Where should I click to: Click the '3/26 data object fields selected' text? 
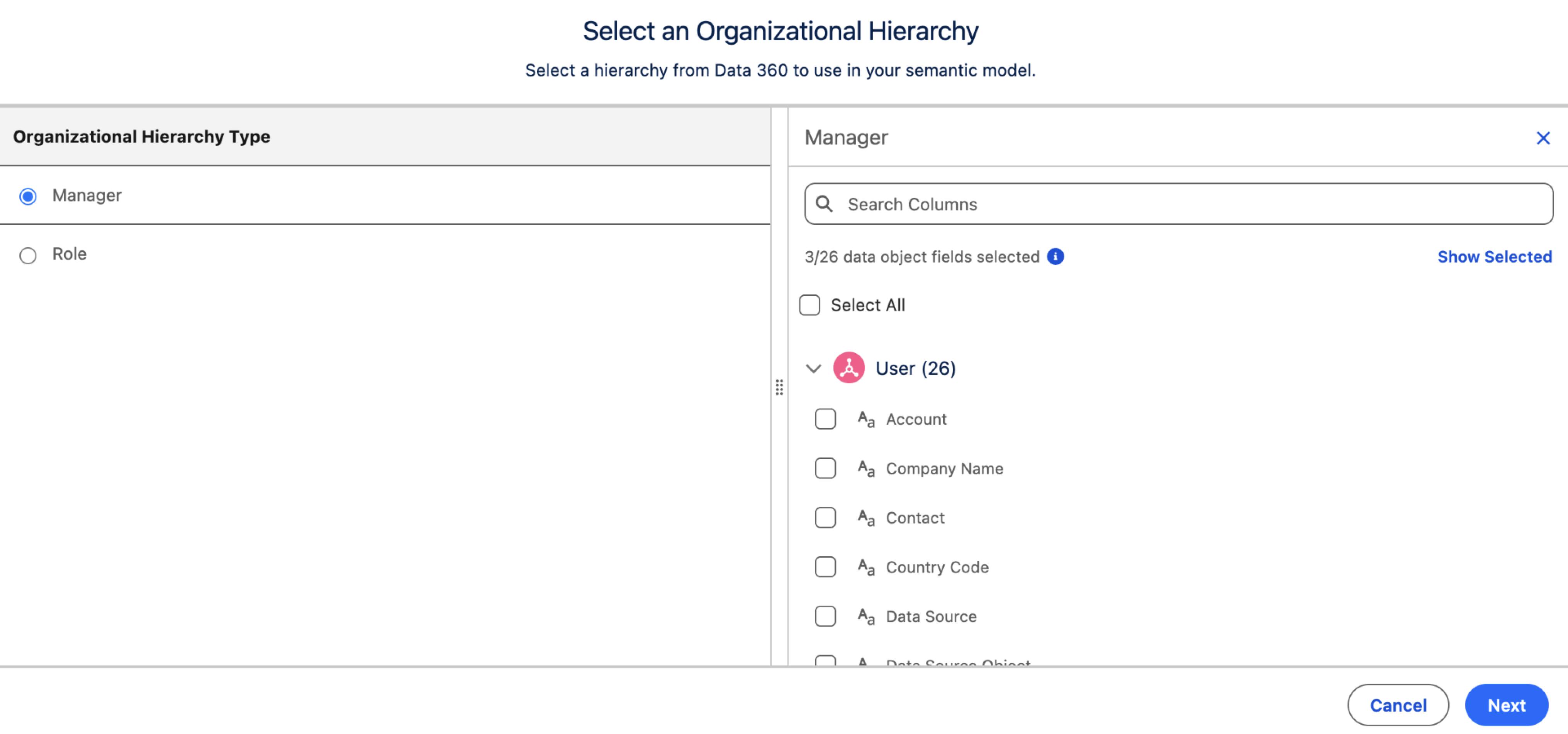[921, 257]
